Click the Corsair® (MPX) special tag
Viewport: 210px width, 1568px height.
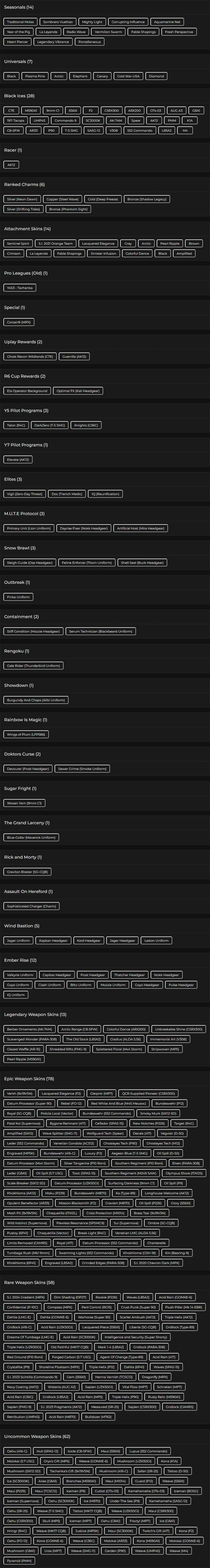19,322
